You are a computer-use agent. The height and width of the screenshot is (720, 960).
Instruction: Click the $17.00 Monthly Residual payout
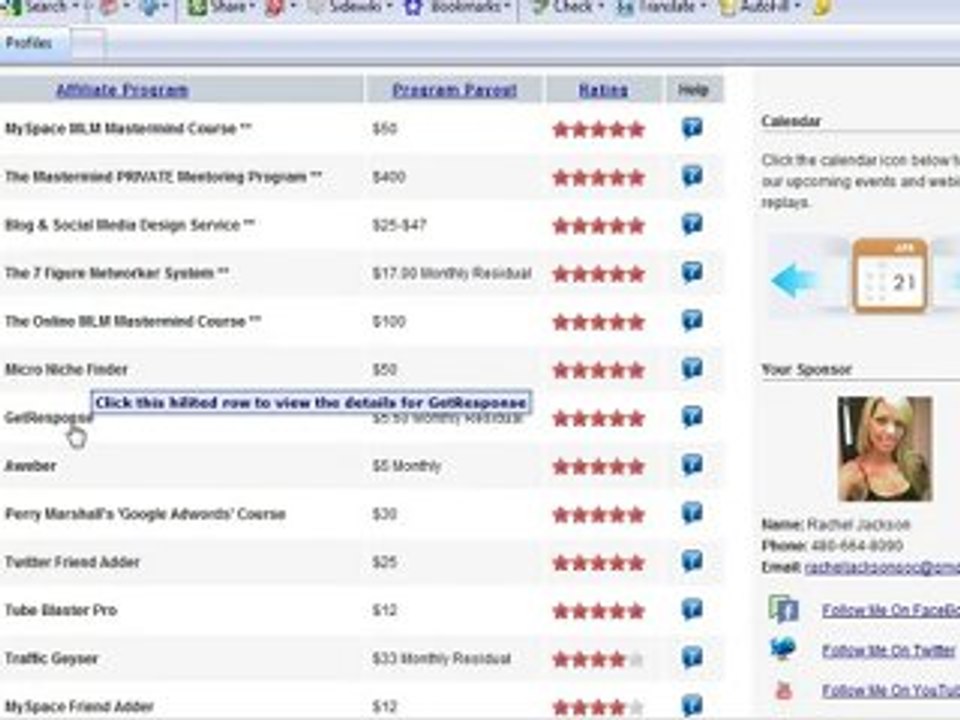[452, 273]
